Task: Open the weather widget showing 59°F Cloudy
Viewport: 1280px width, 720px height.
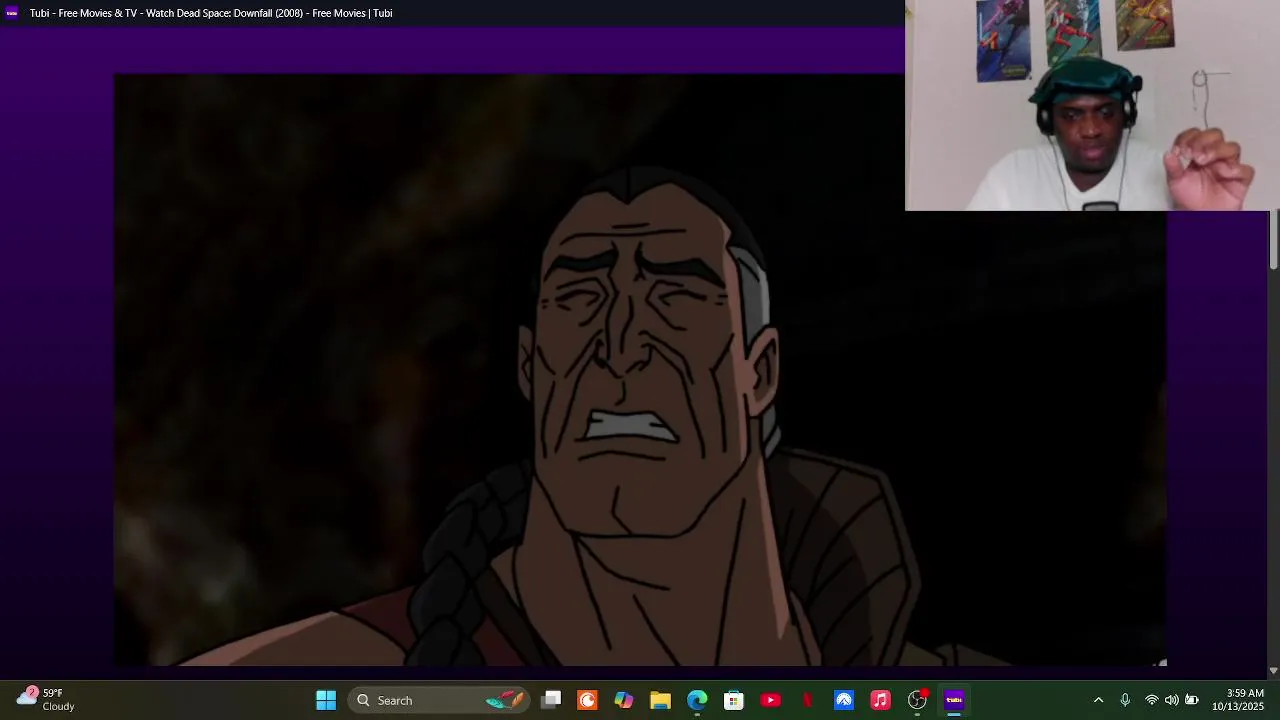Action: 46,699
